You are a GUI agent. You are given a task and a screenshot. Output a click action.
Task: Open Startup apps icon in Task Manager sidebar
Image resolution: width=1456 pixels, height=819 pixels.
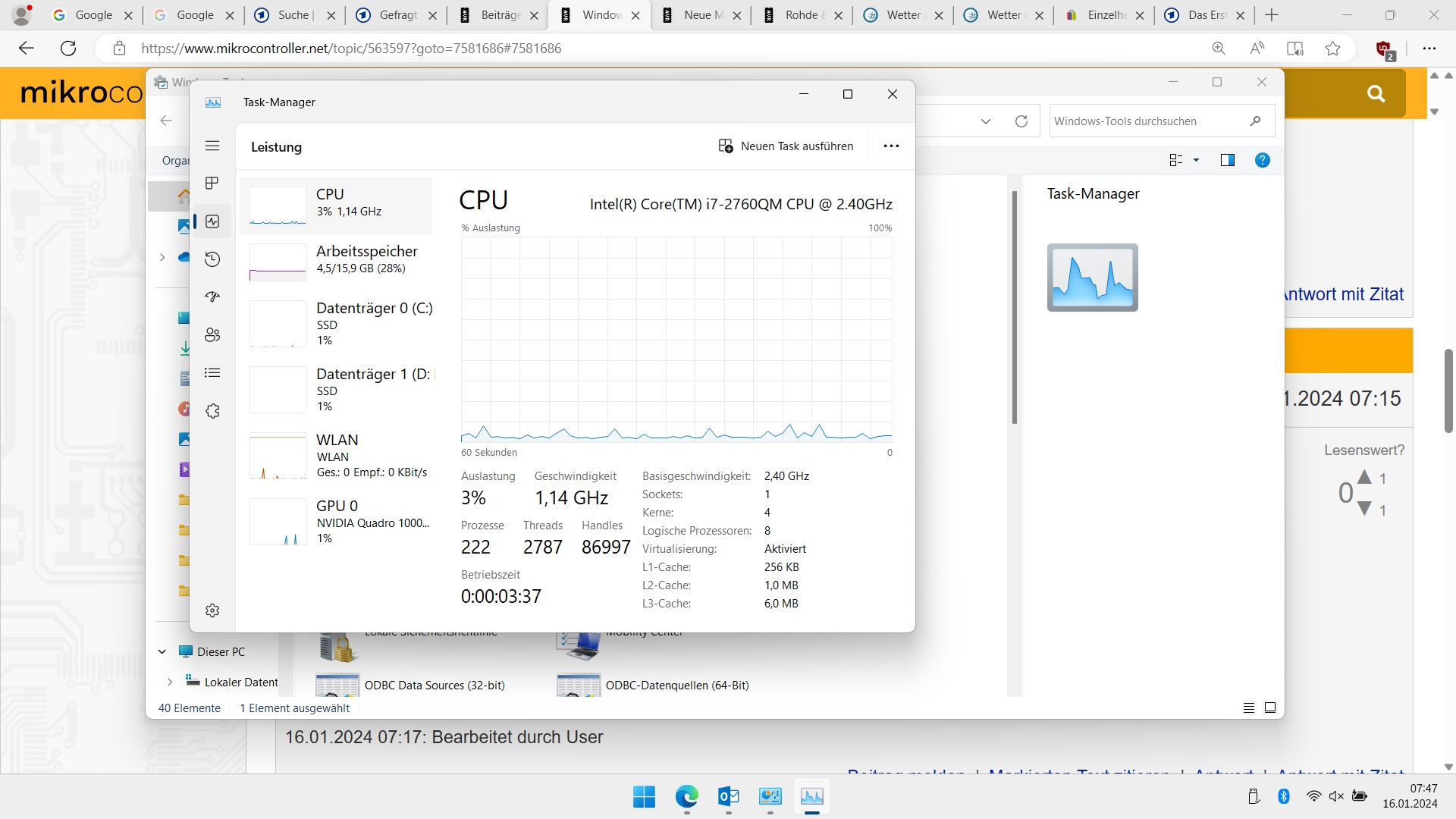pyautogui.click(x=212, y=297)
